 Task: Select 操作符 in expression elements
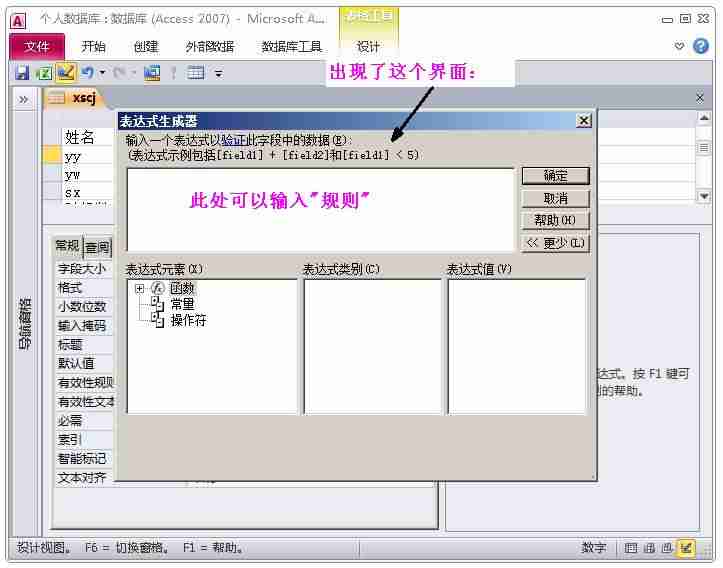click(189, 320)
